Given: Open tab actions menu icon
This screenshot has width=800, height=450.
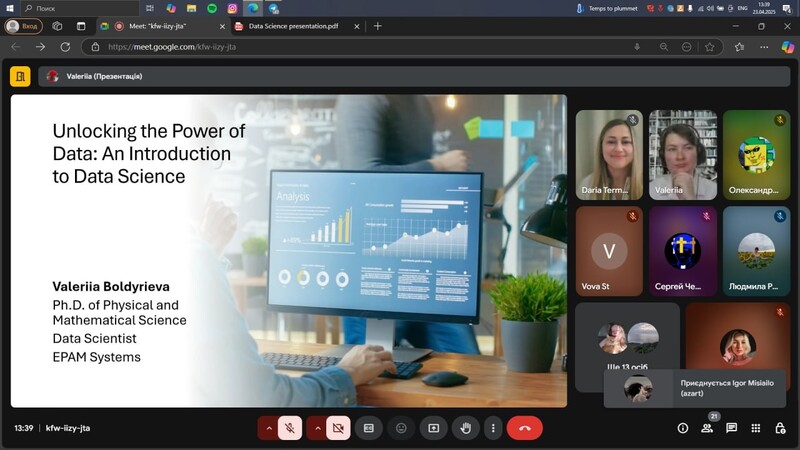Looking at the screenshot, I should (81, 26).
